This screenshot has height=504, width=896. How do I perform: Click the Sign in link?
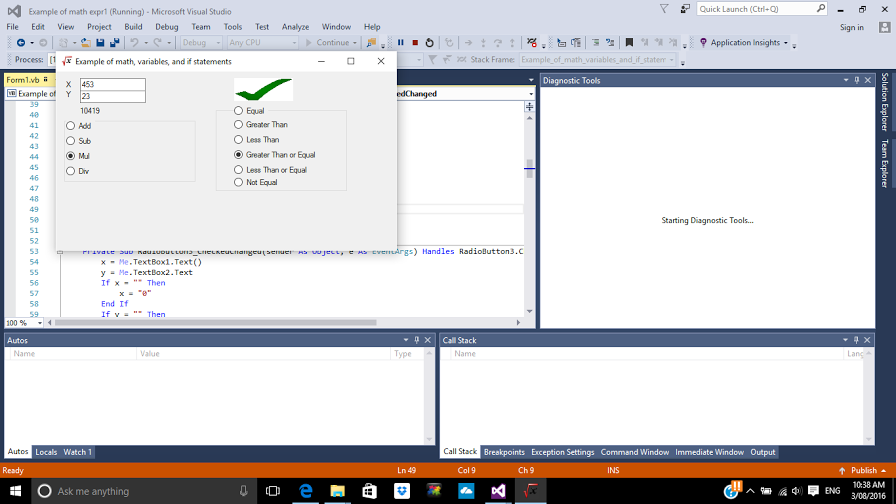point(851,27)
